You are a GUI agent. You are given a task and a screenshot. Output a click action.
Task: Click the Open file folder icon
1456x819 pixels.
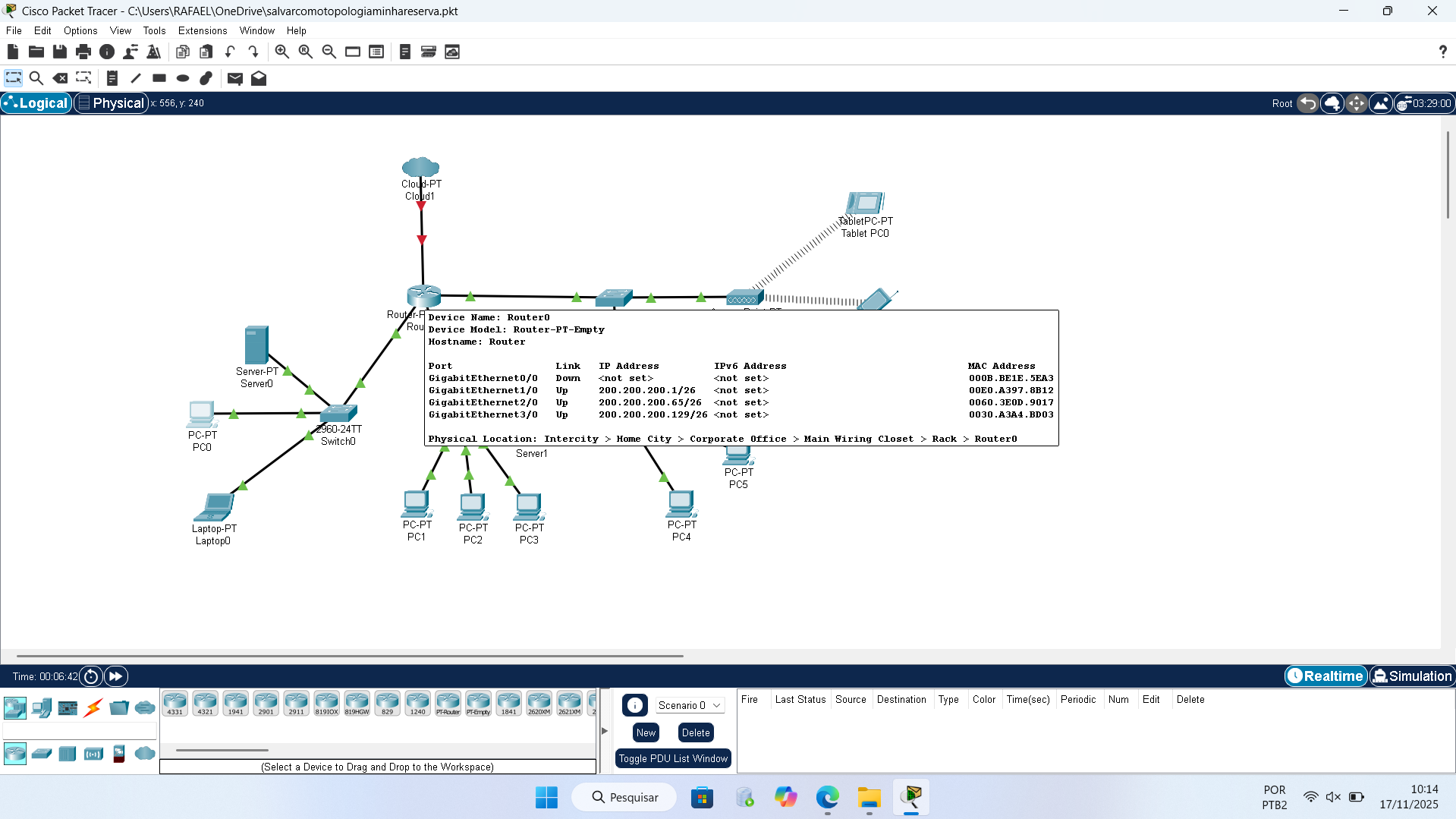click(36, 52)
